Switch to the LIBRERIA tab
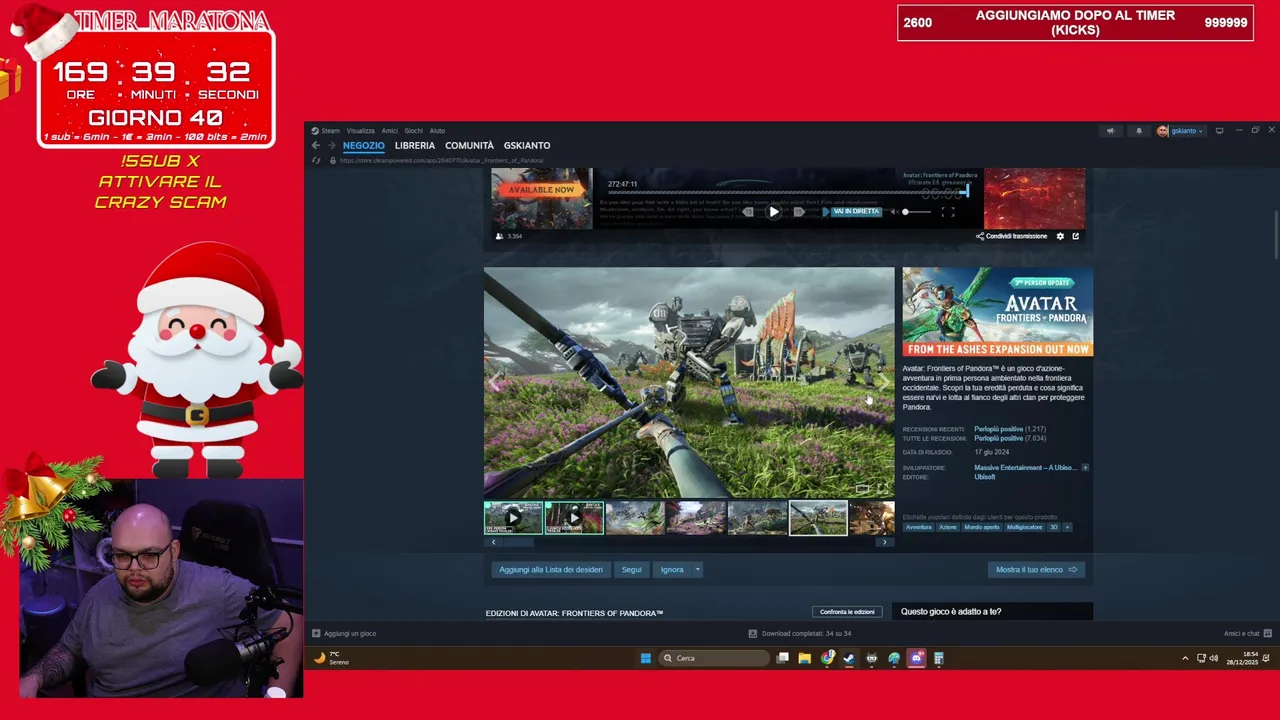Image resolution: width=1280 pixels, height=720 pixels. (414, 145)
